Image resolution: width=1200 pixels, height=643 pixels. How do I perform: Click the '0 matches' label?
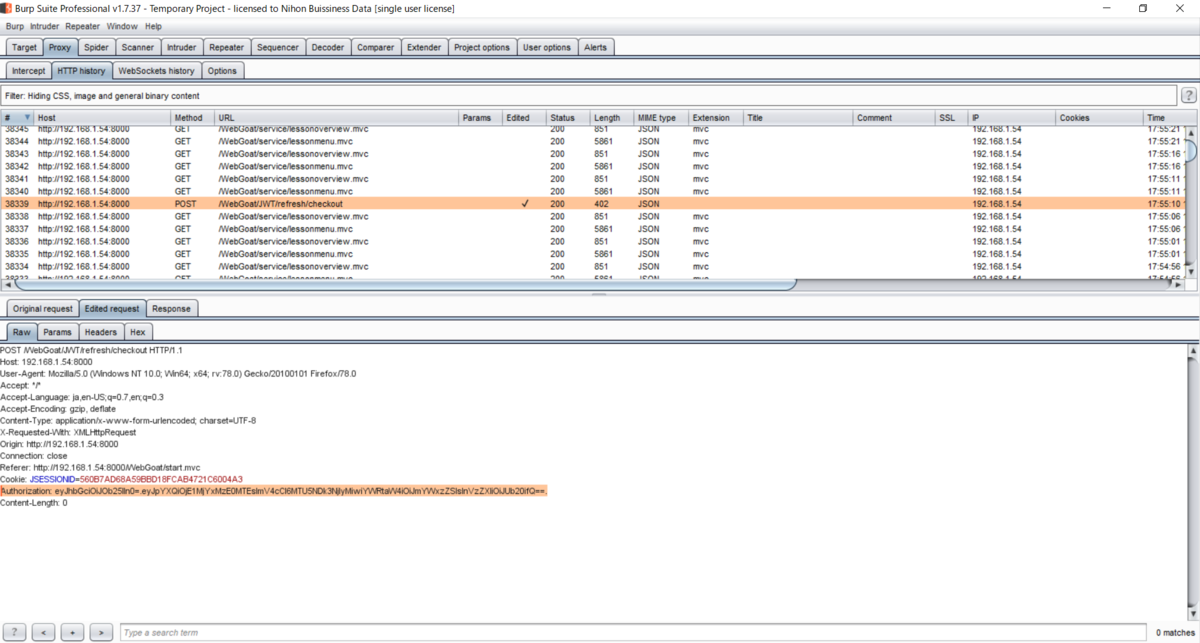pyautogui.click(x=1175, y=633)
